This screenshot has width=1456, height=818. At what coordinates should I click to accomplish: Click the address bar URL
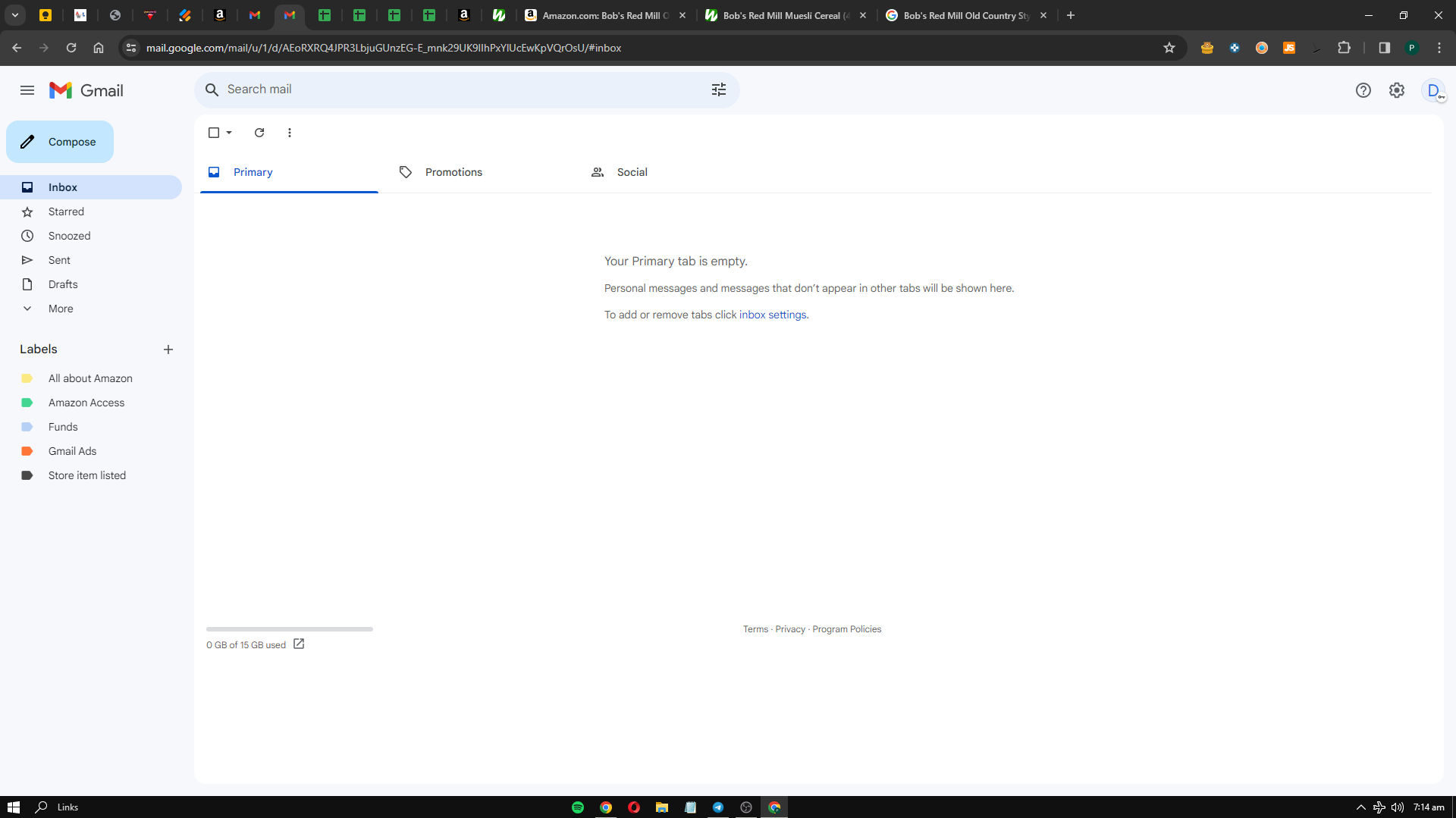click(x=384, y=48)
